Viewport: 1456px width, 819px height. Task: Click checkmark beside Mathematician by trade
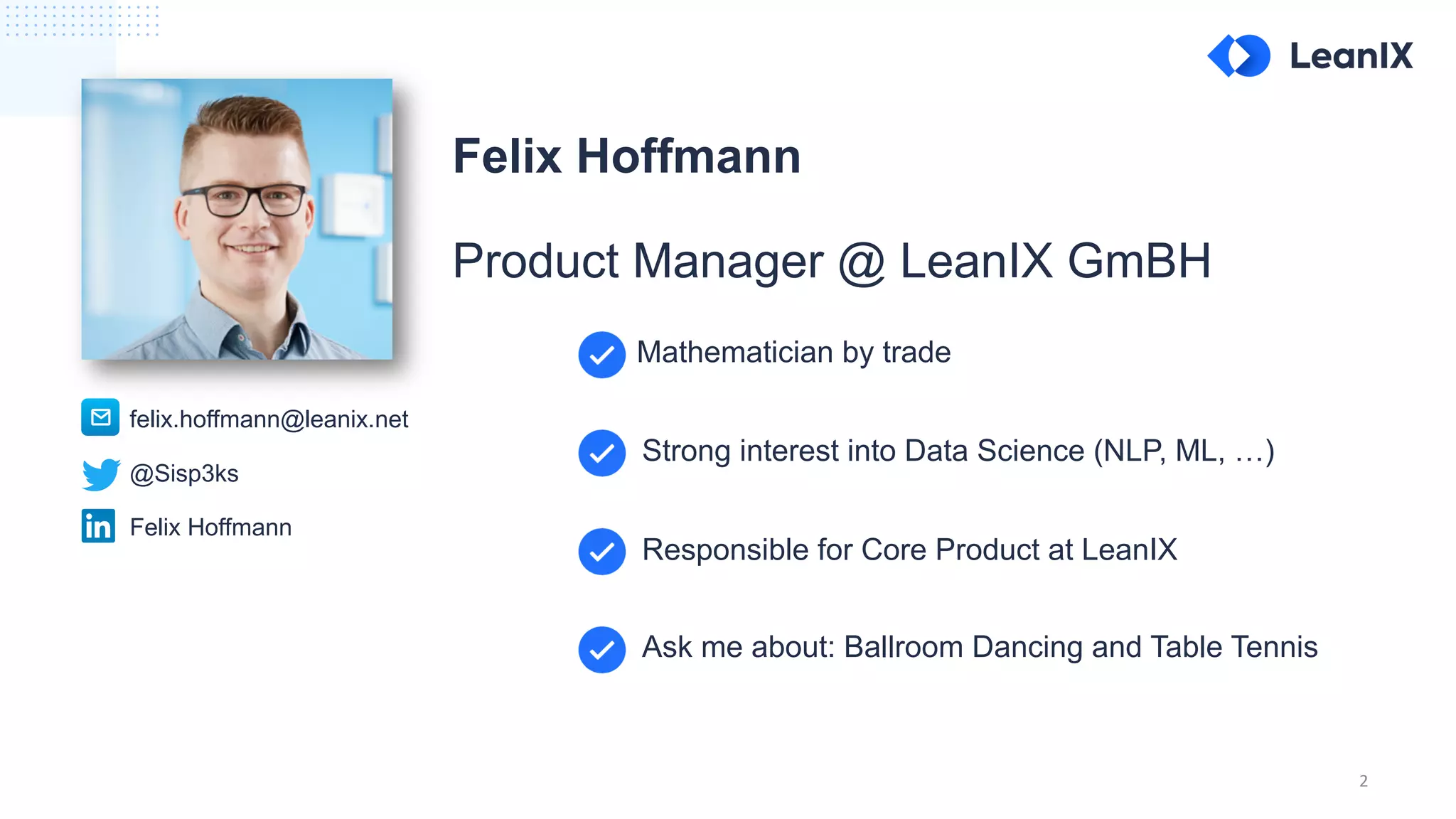tap(601, 355)
